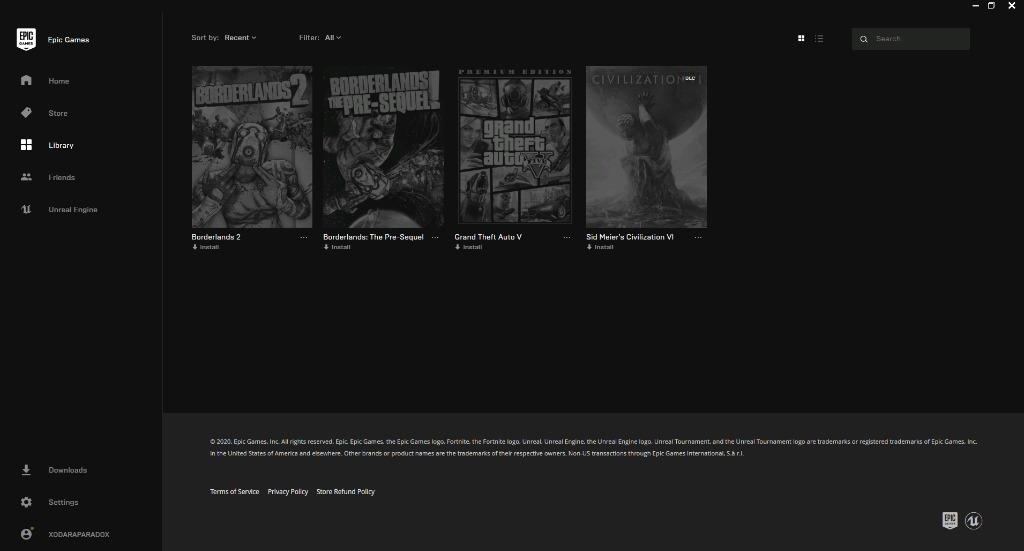Go to Store menu item
The width and height of the screenshot is (1024, 551).
pyautogui.click(x=57, y=113)
